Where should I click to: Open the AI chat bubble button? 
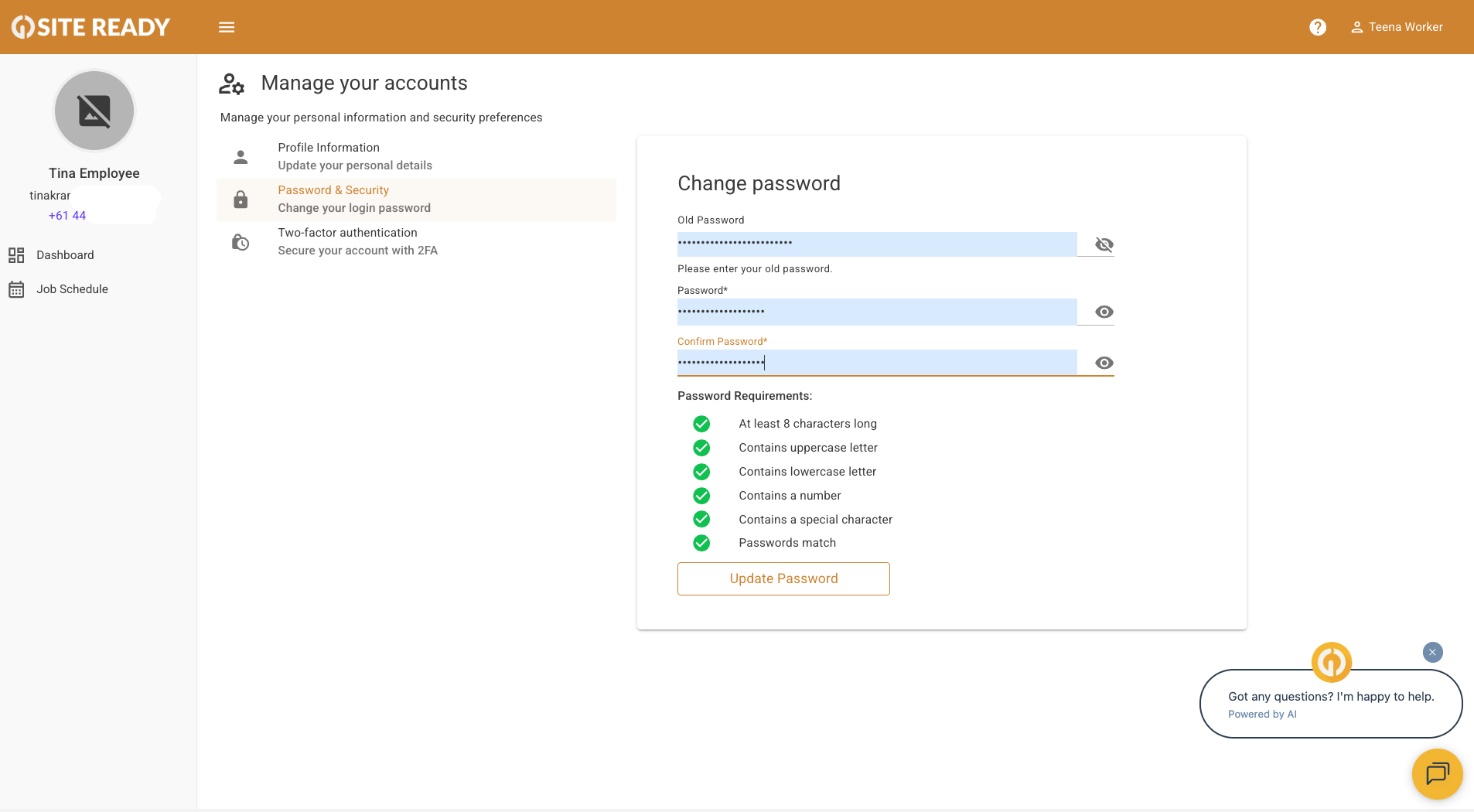(1437, 773)
